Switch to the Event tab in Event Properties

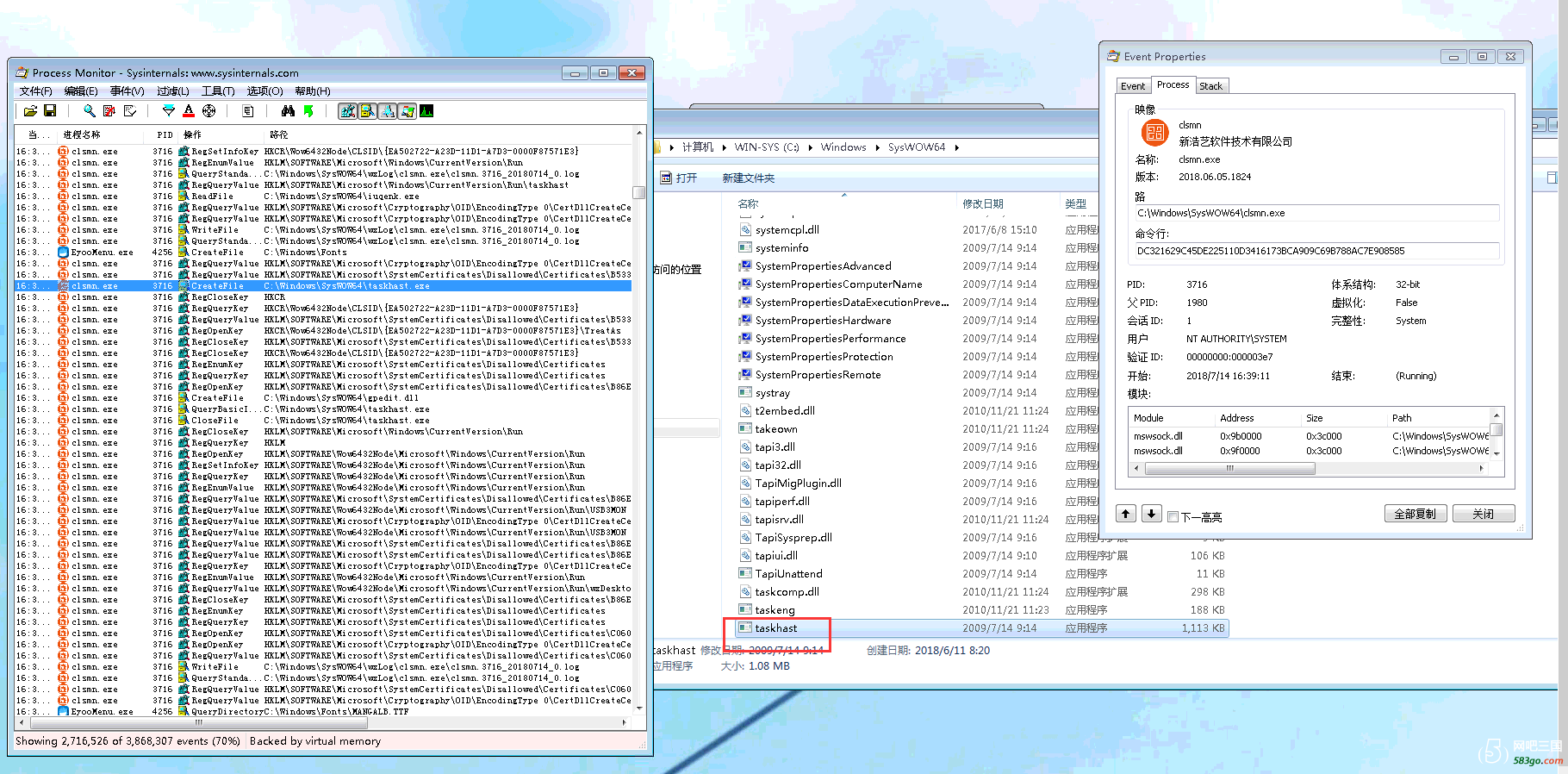click(x=1133, y=86)
